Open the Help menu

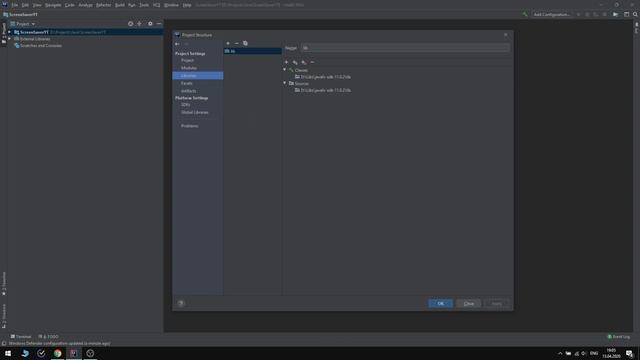point(187,5)
